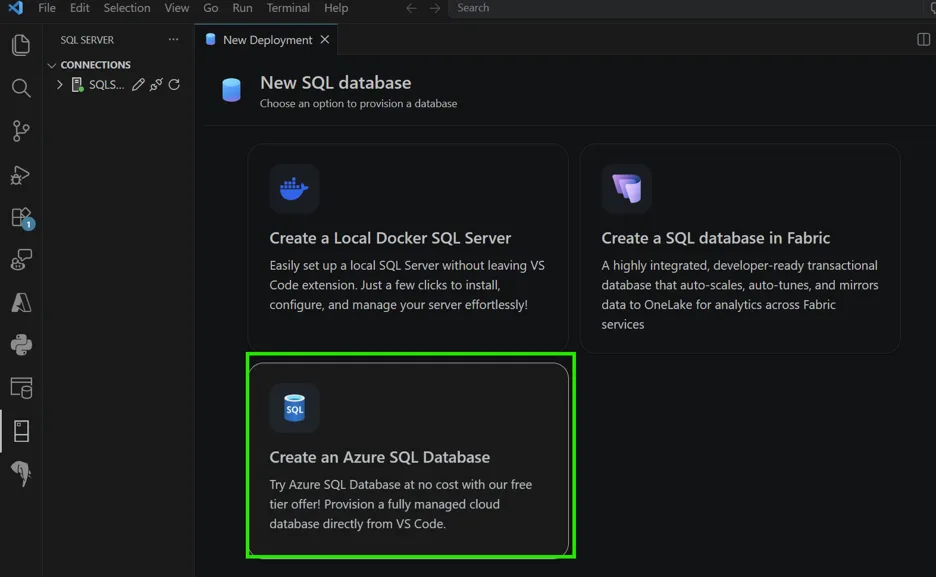
Task: Select the New Deployment tab
Action: pos(266,39)
